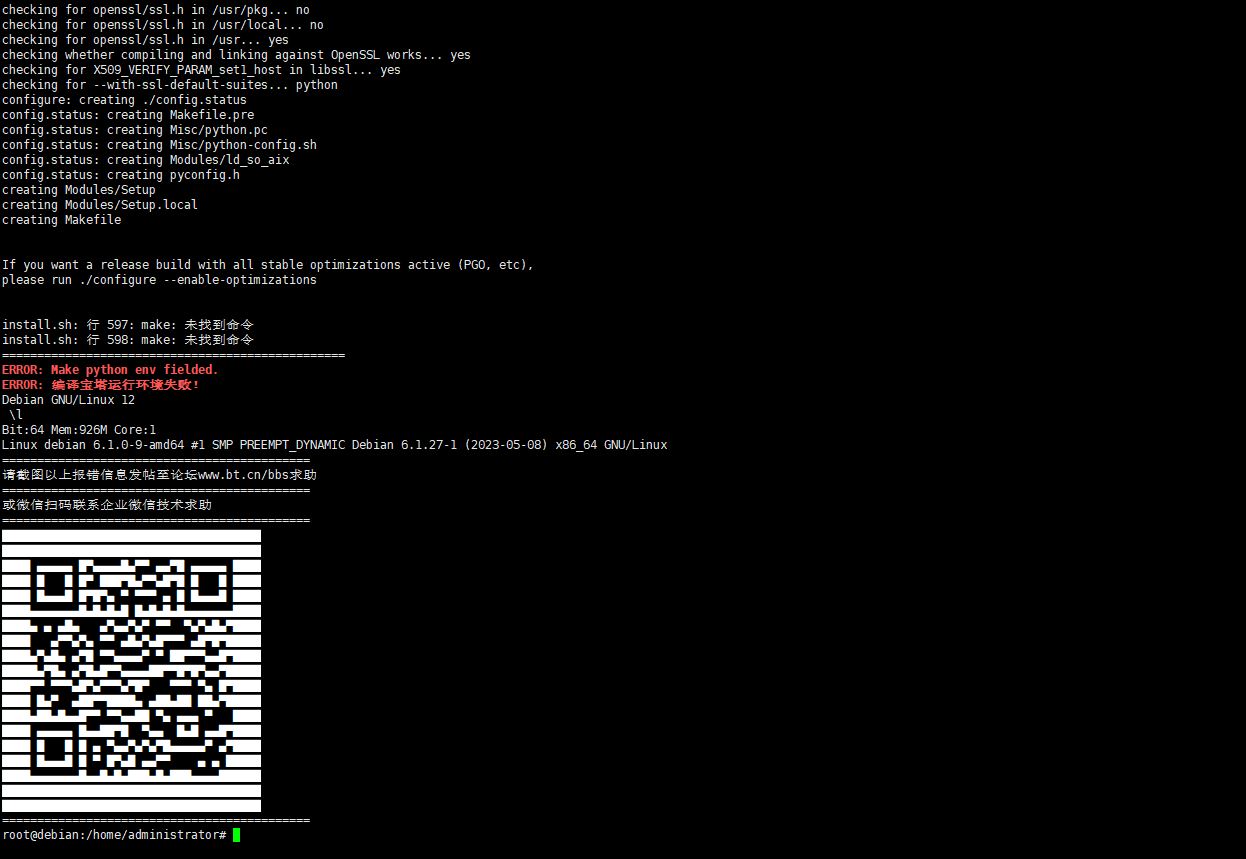Screen dimensions: 1246x859
Task: Click the root@debian shell prompt text
Action: (x=115, y=835)
